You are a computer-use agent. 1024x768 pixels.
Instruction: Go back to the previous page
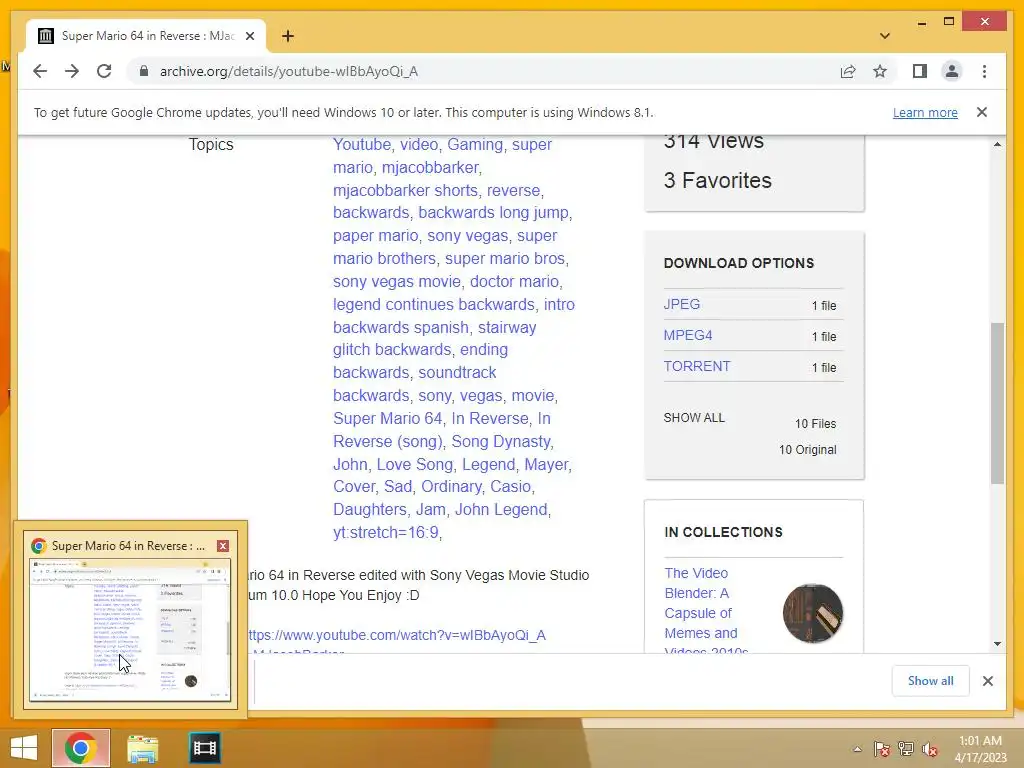[x=40, y=71]
